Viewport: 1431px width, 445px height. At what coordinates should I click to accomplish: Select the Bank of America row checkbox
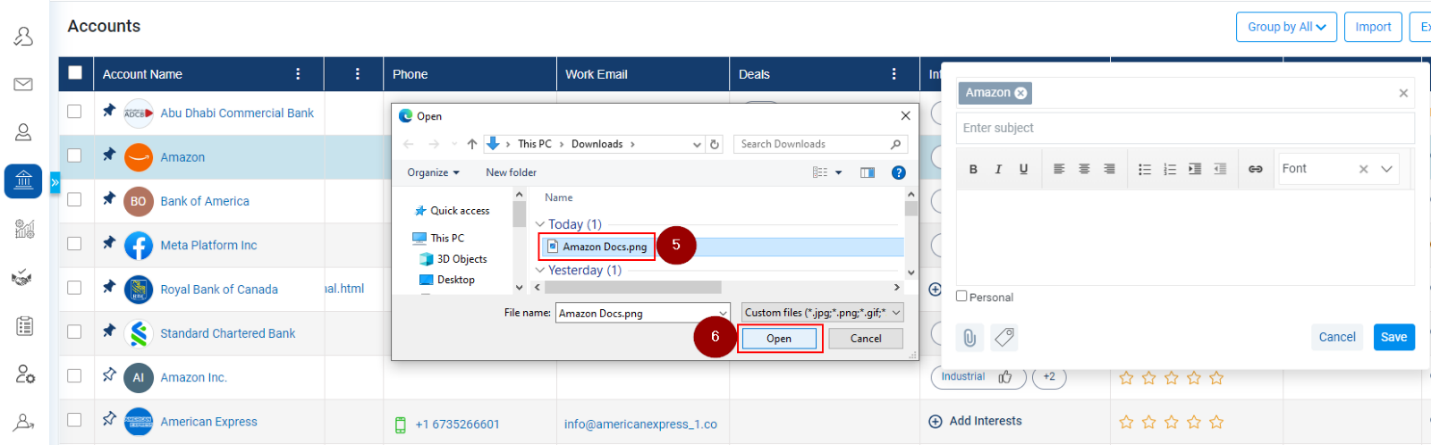pos(75,200)
